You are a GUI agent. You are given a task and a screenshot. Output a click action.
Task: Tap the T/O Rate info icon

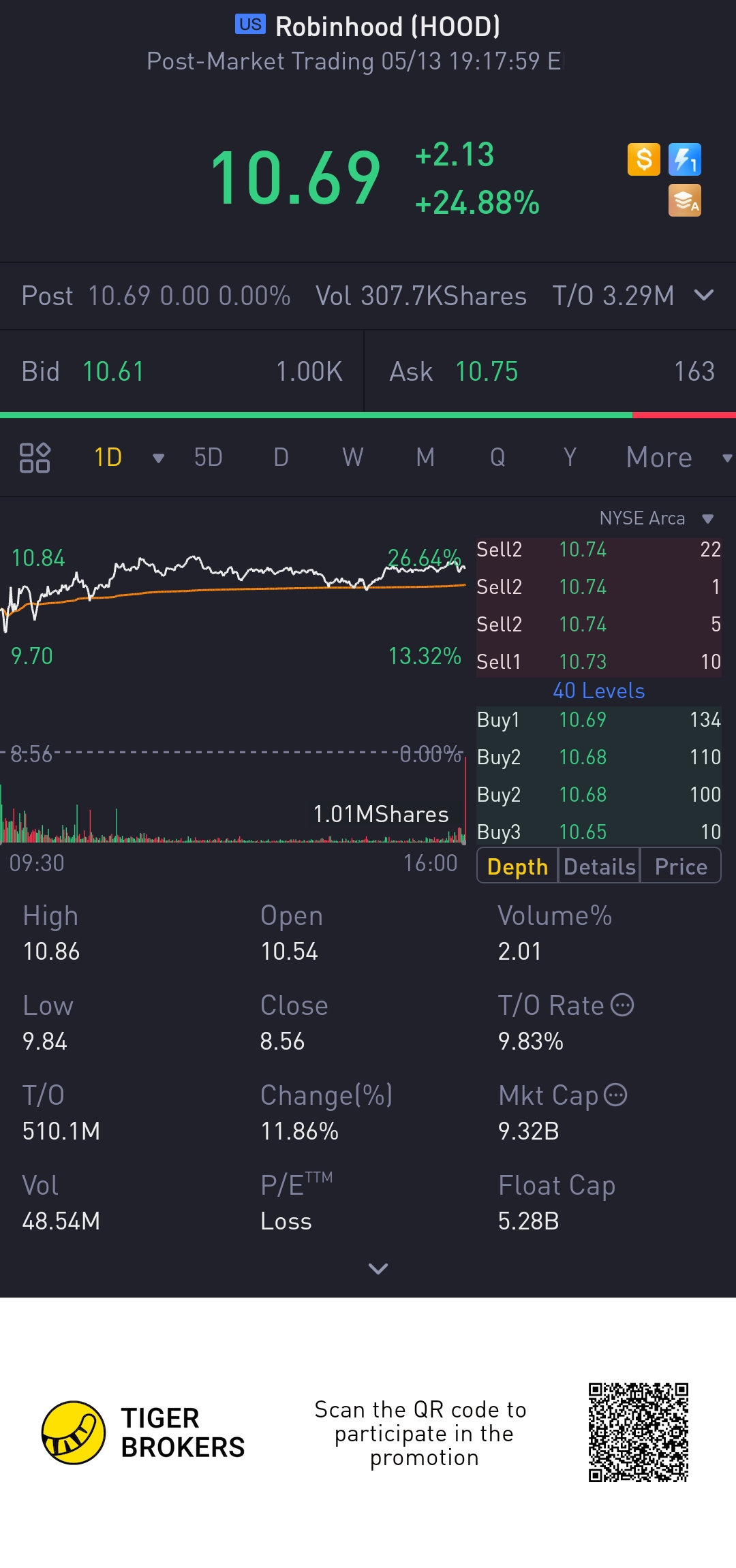coord(622,1005)
